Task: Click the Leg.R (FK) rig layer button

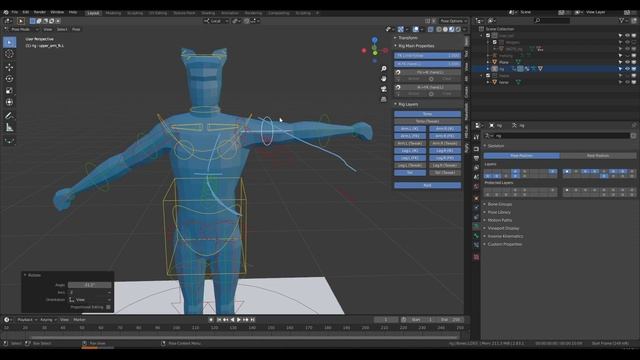Action: [445, 158]
